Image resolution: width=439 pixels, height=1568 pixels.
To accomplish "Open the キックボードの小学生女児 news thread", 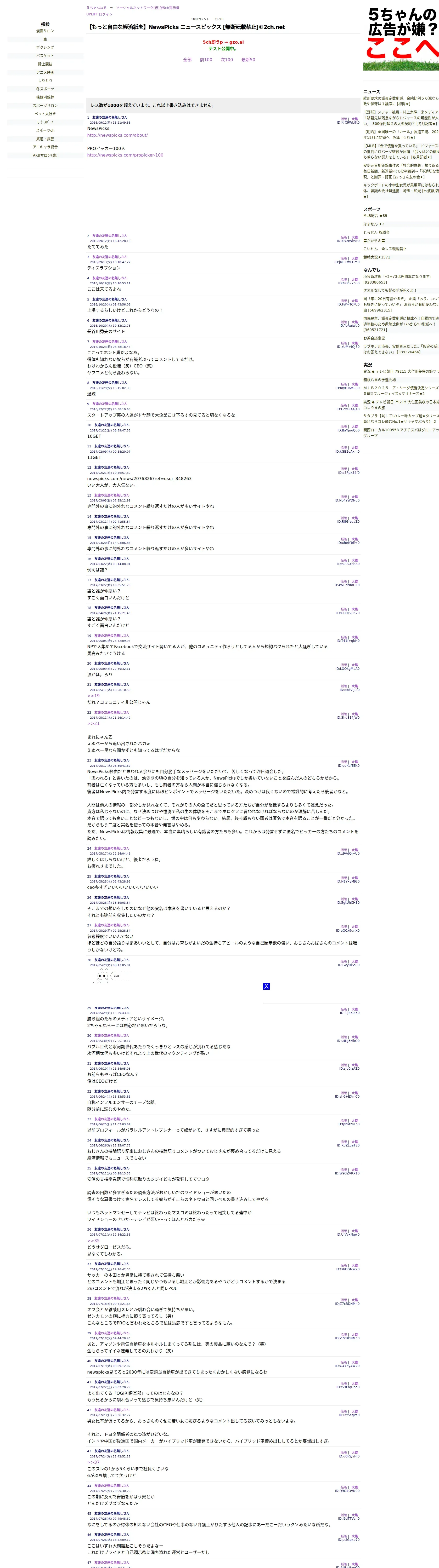I will pyautogui.click(x=401, y=191).
